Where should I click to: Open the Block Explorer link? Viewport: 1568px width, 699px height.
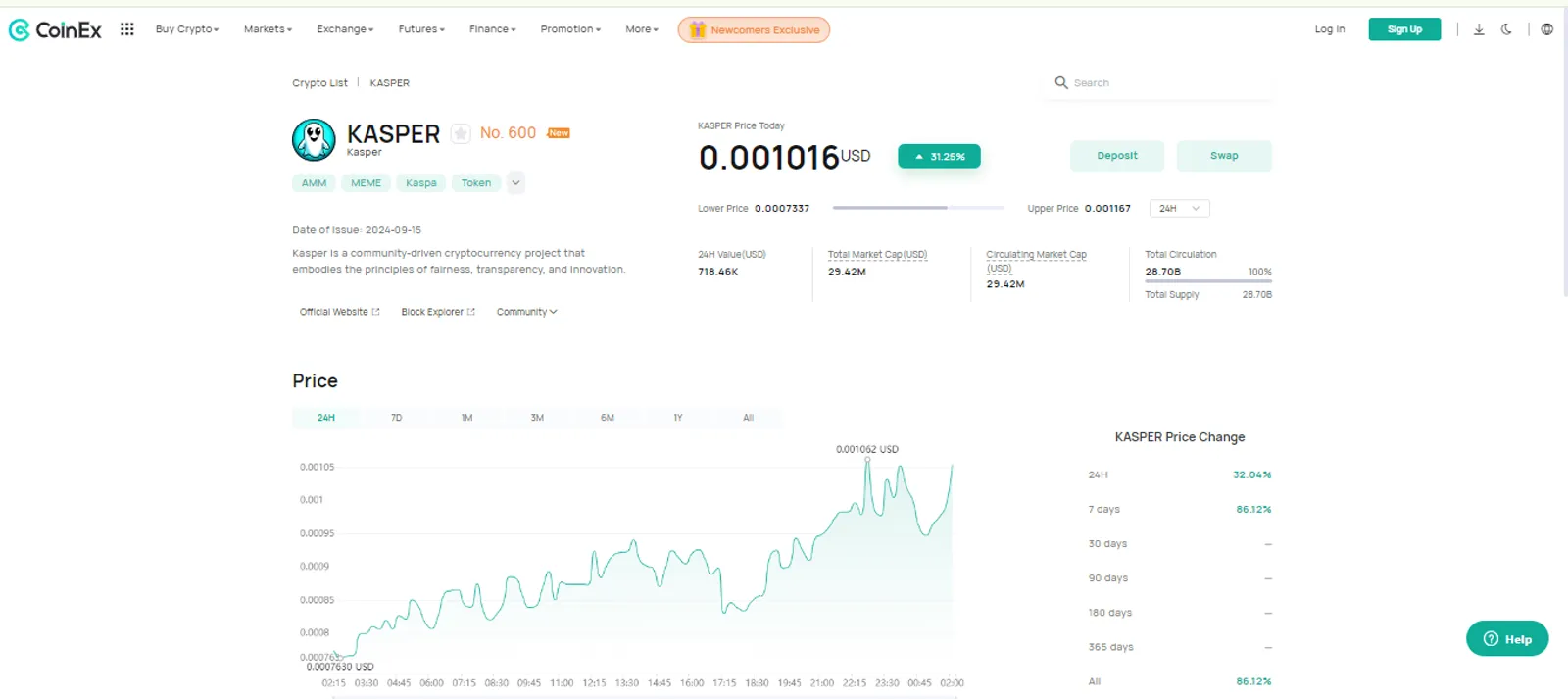click(x=438, y=312)
